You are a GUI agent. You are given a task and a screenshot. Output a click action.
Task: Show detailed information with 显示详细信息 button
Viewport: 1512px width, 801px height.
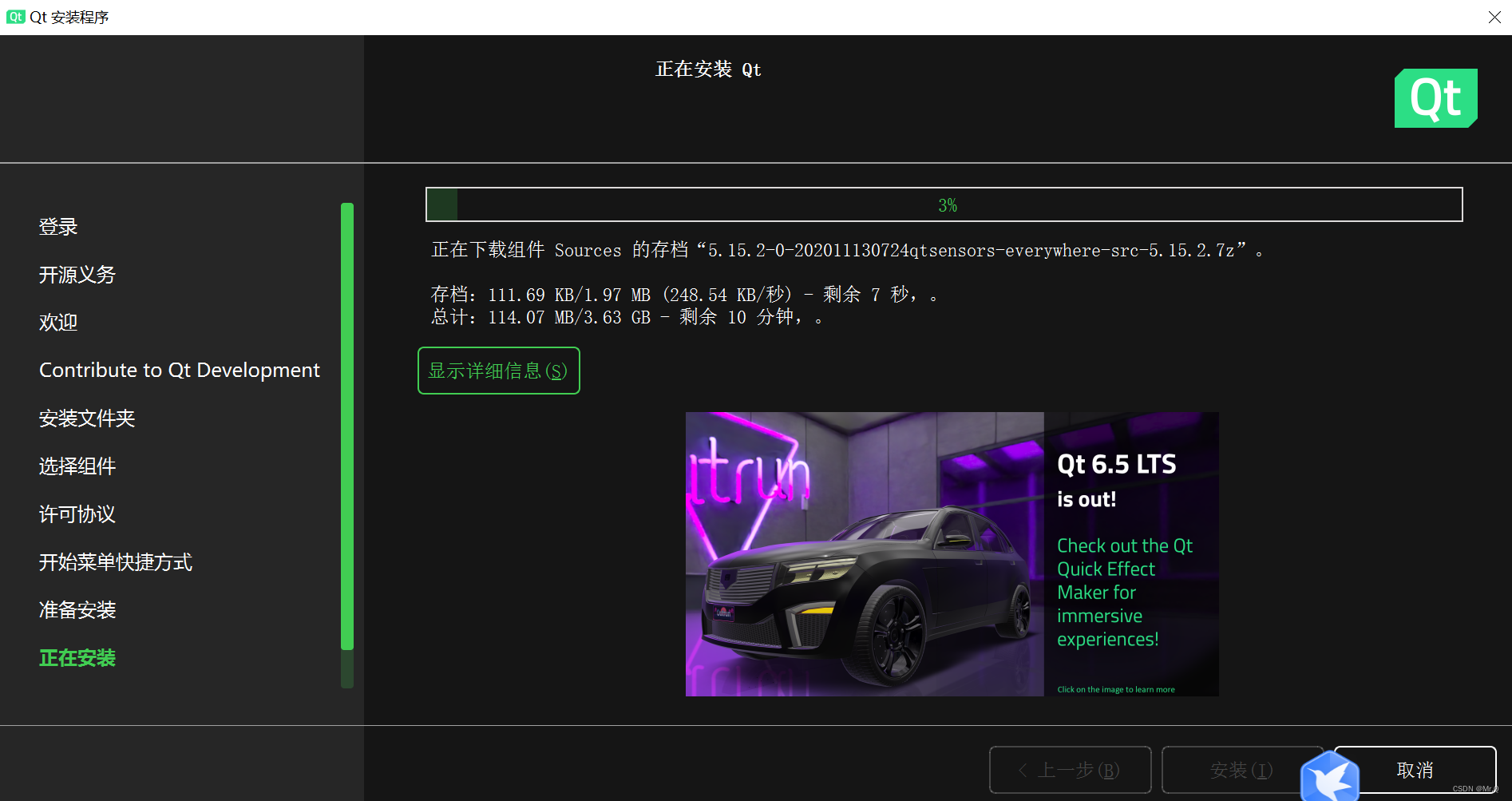[499, 371]
